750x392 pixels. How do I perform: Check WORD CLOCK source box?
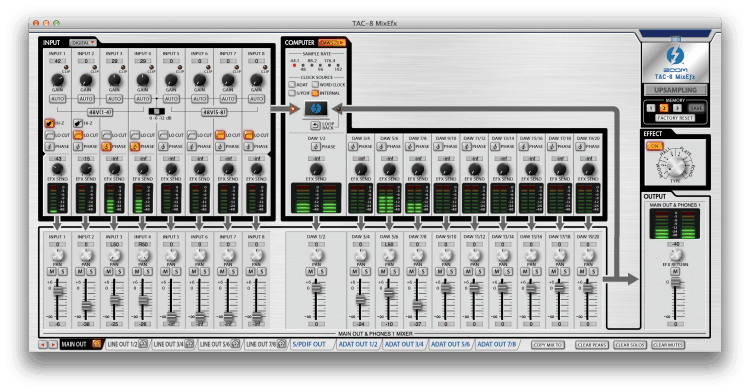[315, 85]
